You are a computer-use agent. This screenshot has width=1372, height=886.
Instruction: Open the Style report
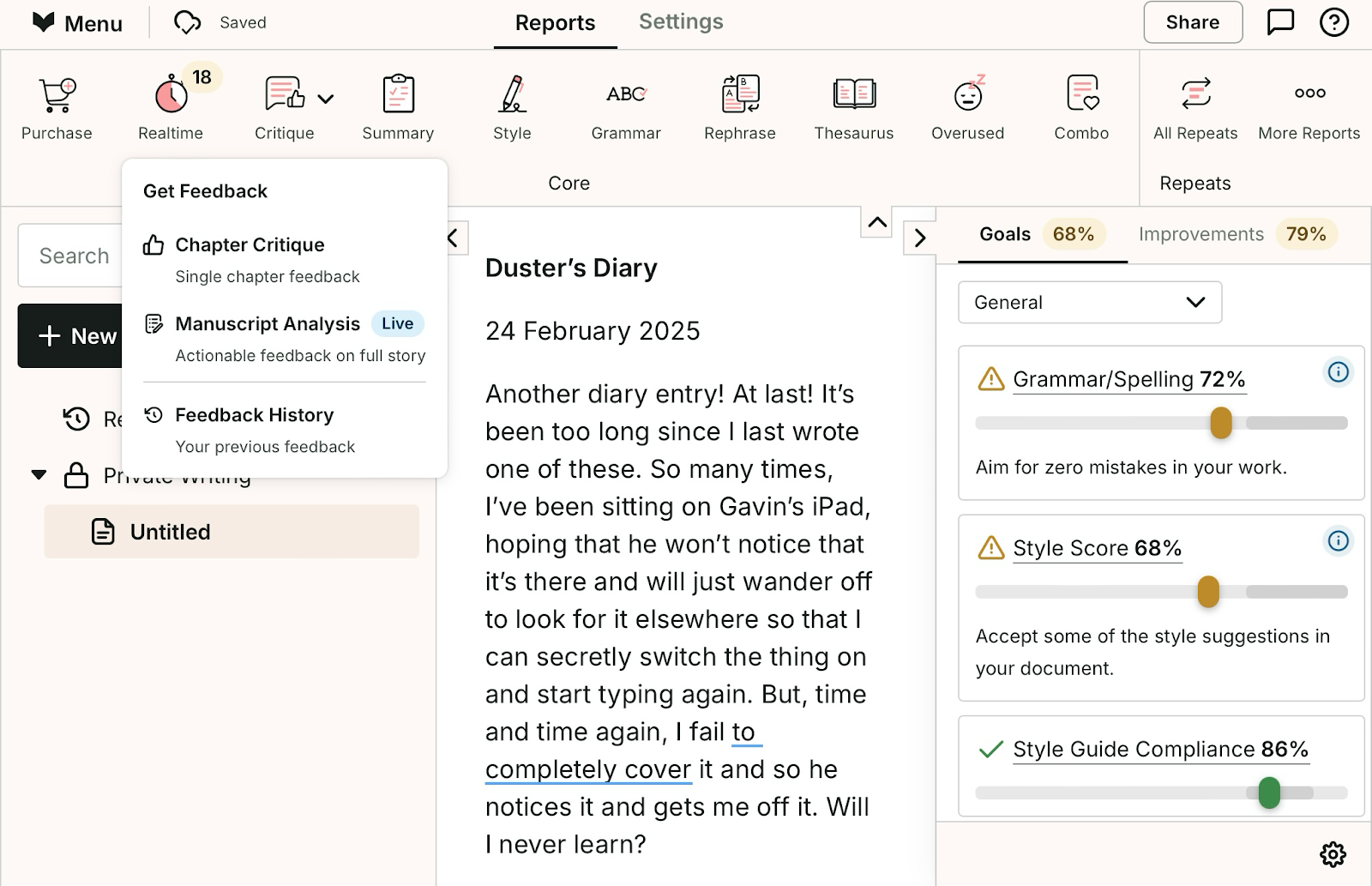pyautogui.click(x=512, y=103)
